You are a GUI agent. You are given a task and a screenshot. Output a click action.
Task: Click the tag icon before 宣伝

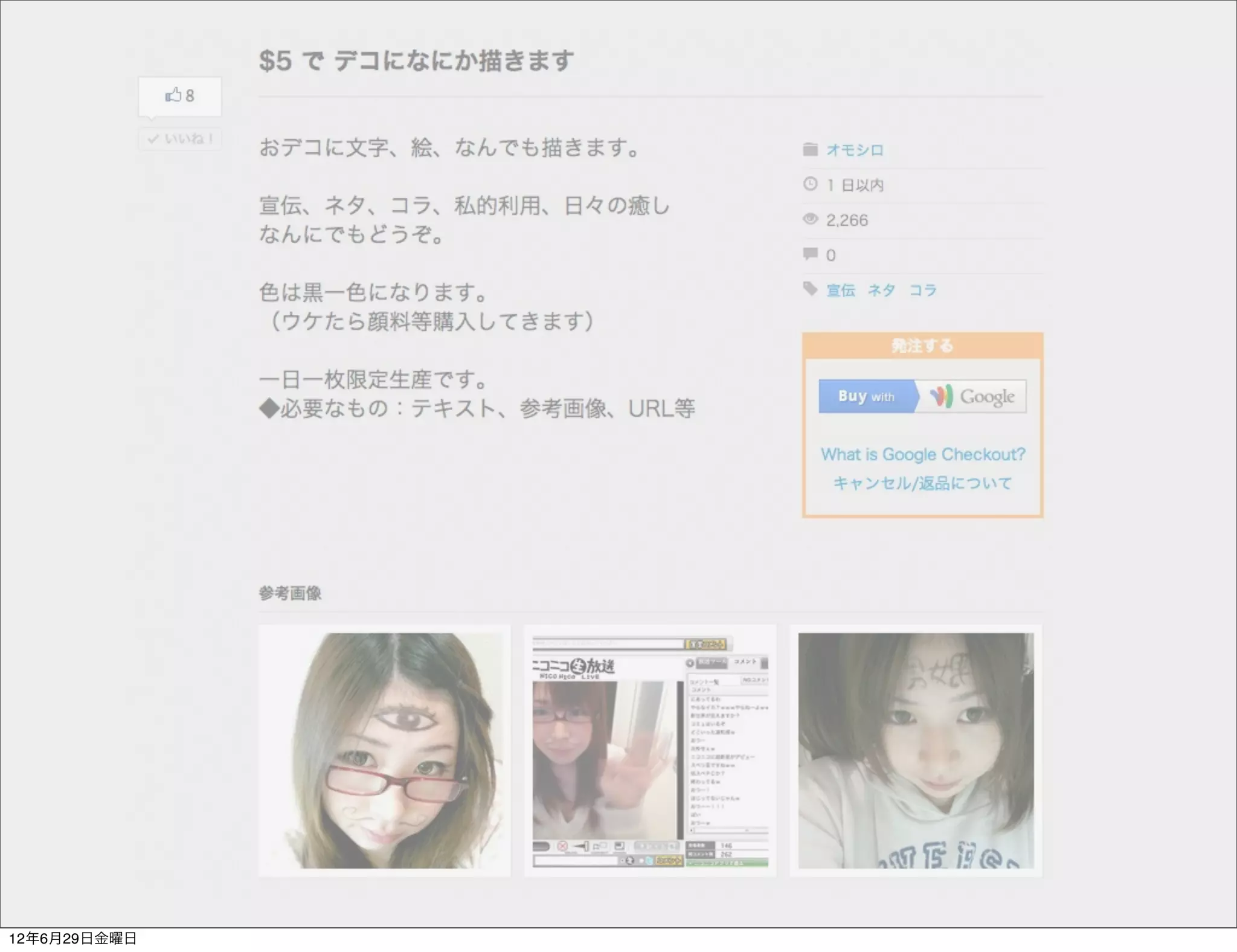coord(810,289)
